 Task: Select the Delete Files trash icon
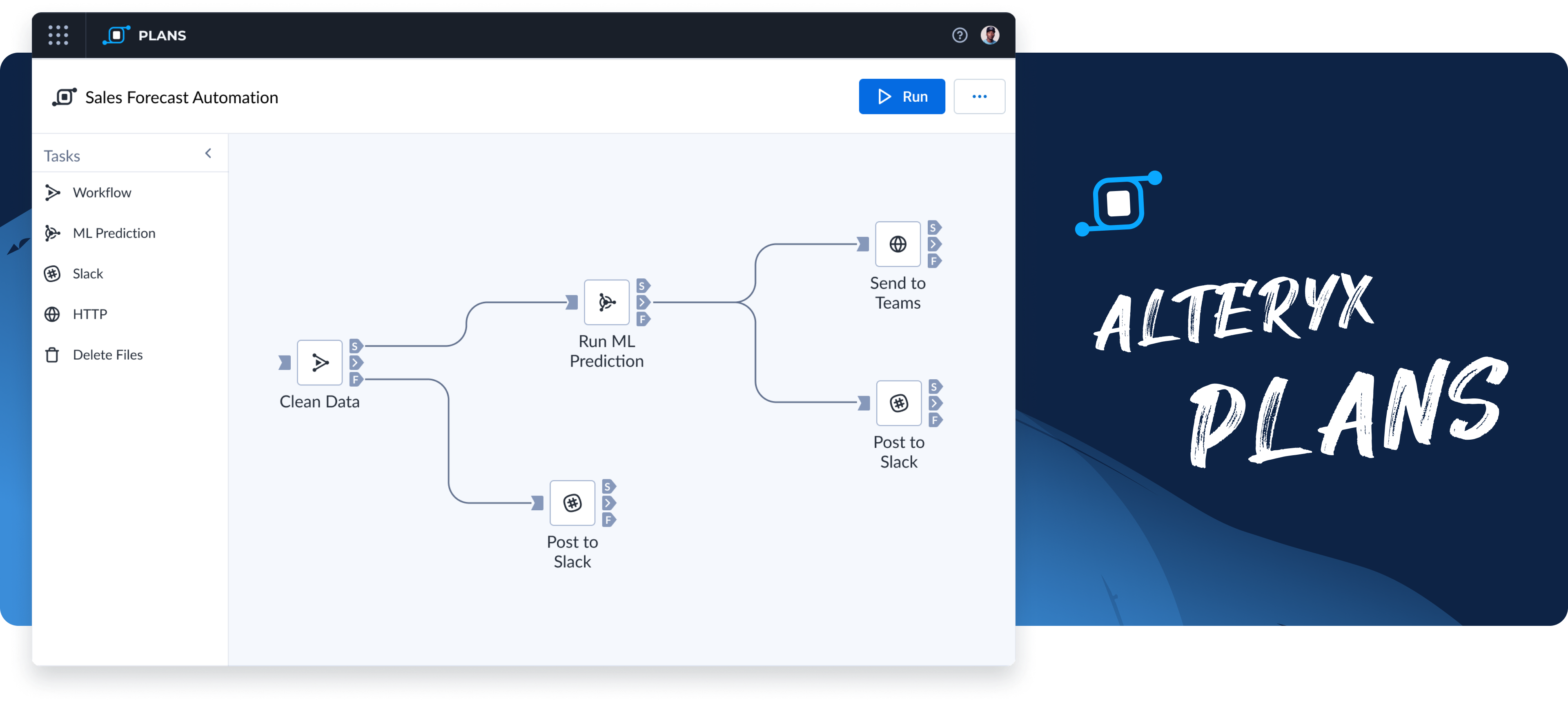pos(52,355)
